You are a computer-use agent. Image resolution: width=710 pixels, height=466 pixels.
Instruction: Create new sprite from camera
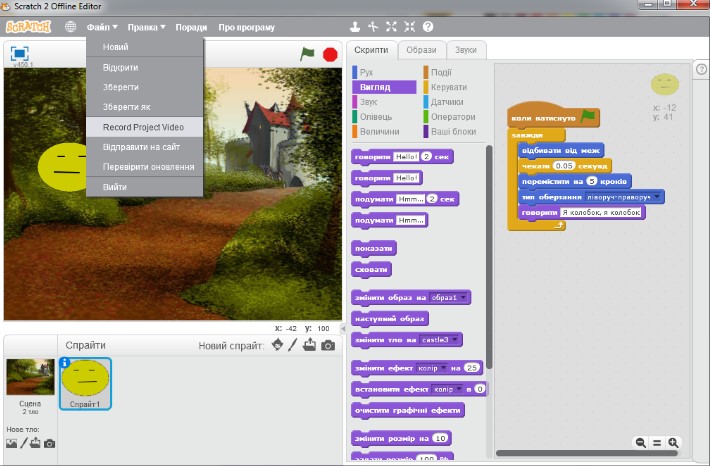click(328, 346)
